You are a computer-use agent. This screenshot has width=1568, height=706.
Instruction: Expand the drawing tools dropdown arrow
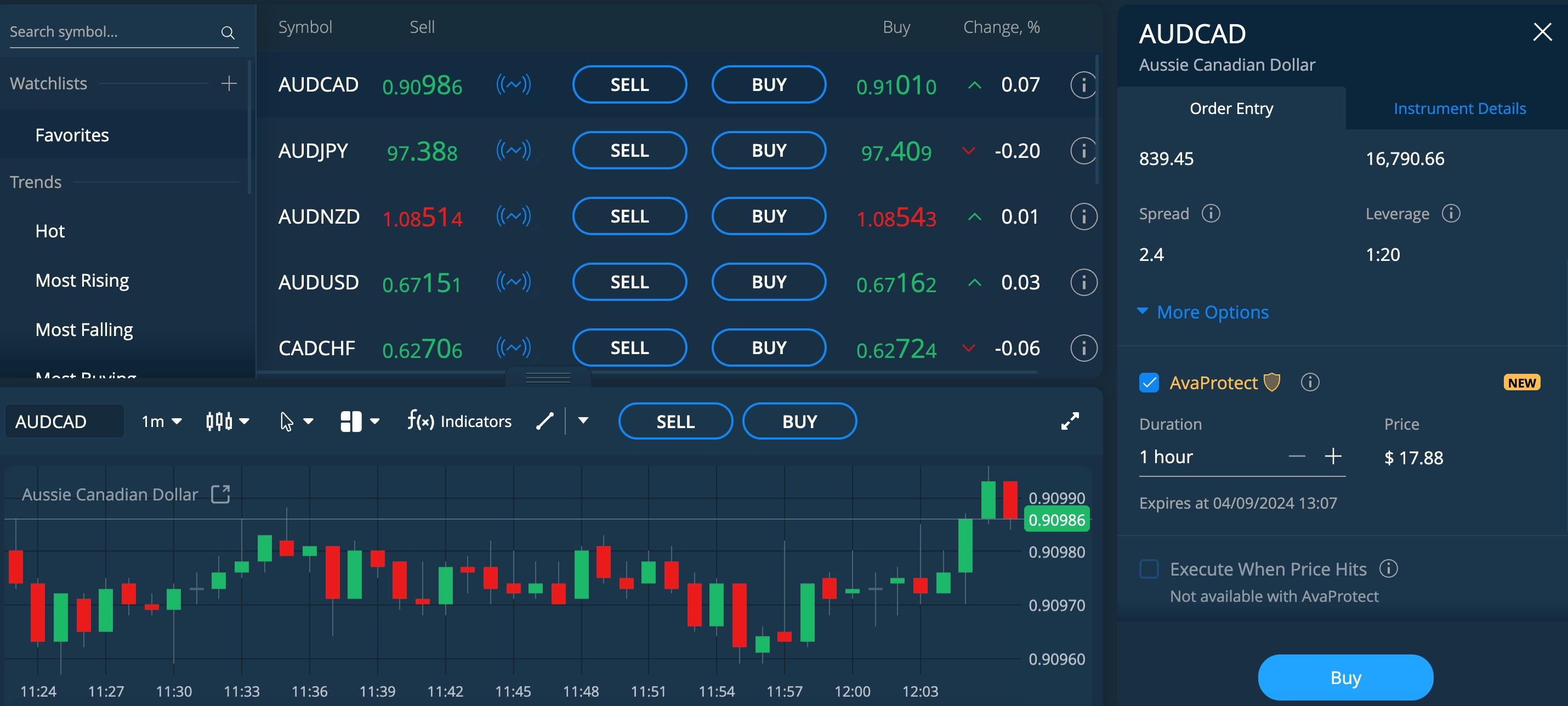[x=582, y=420]
